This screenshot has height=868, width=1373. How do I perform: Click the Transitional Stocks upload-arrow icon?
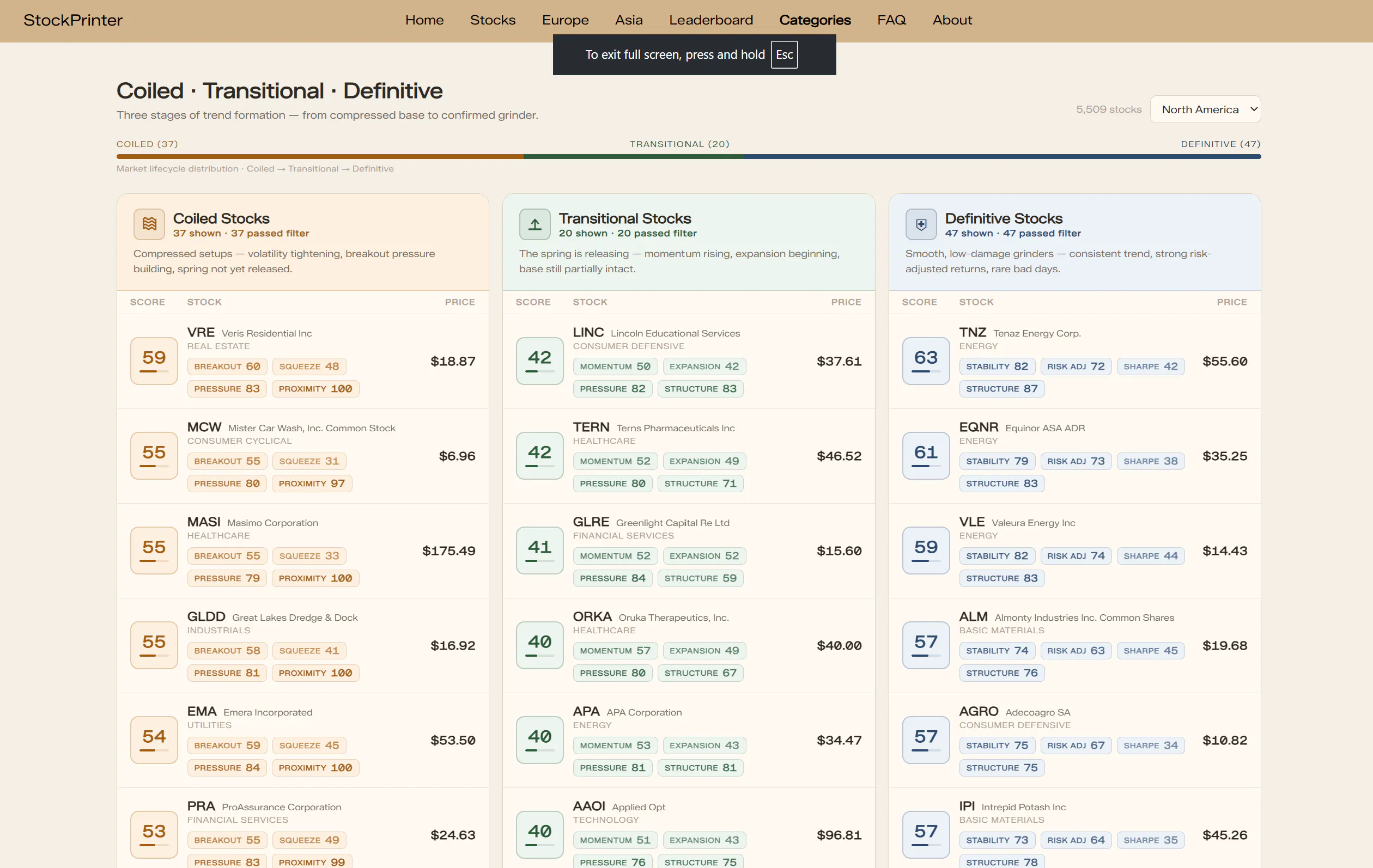point(535,224)
